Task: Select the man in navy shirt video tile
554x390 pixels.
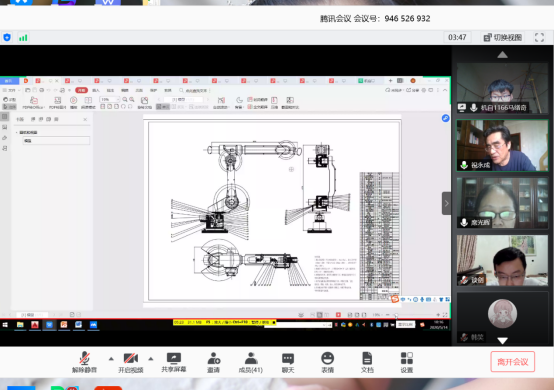Action: (x=502, y=146)
